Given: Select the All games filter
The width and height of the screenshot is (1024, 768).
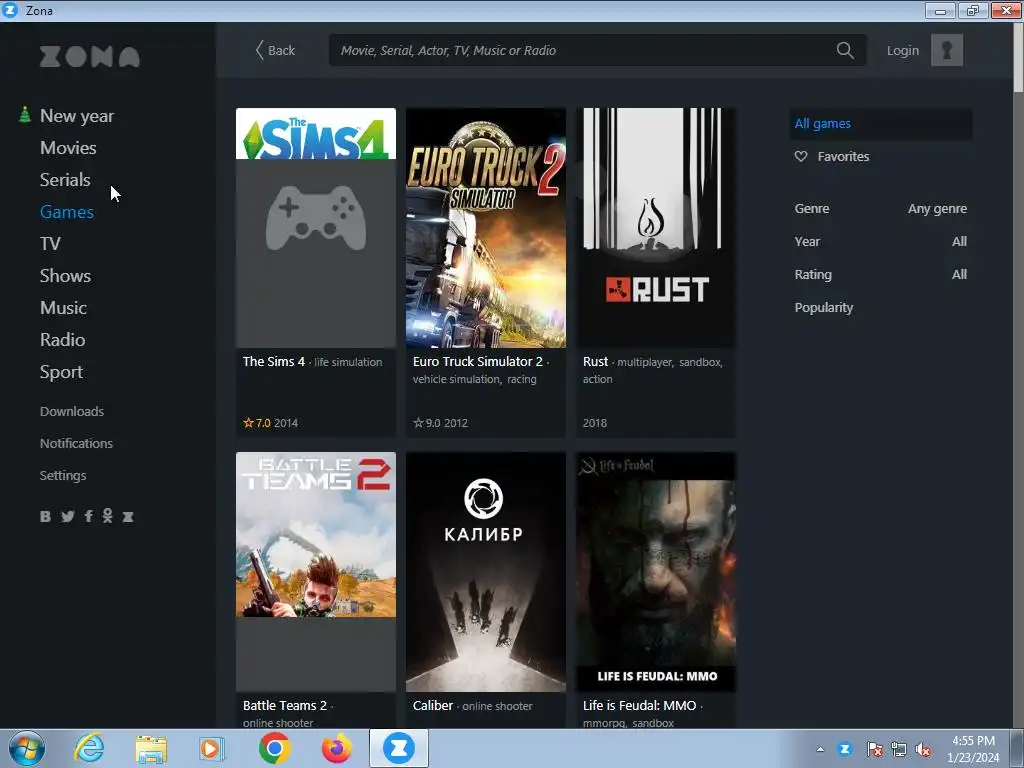Looking at the screenshot, I should (x=880, y=123).
